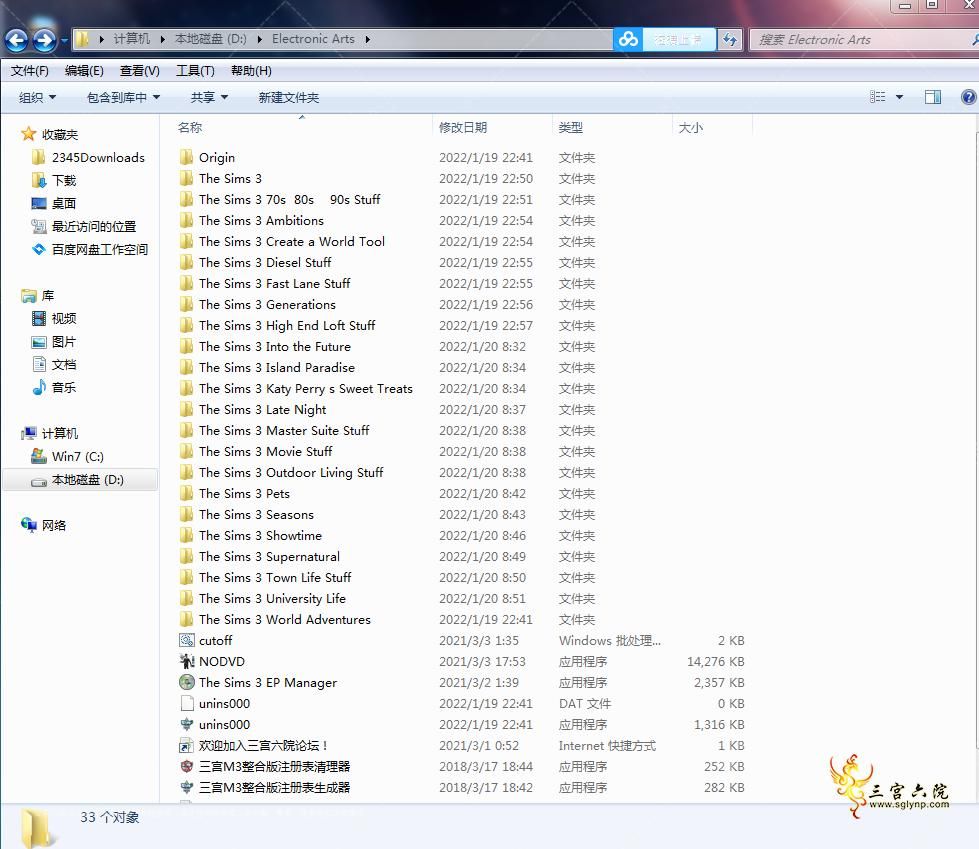Select the cutoff batch file icon
Screen dimensions: 979x849
[187, 640]
